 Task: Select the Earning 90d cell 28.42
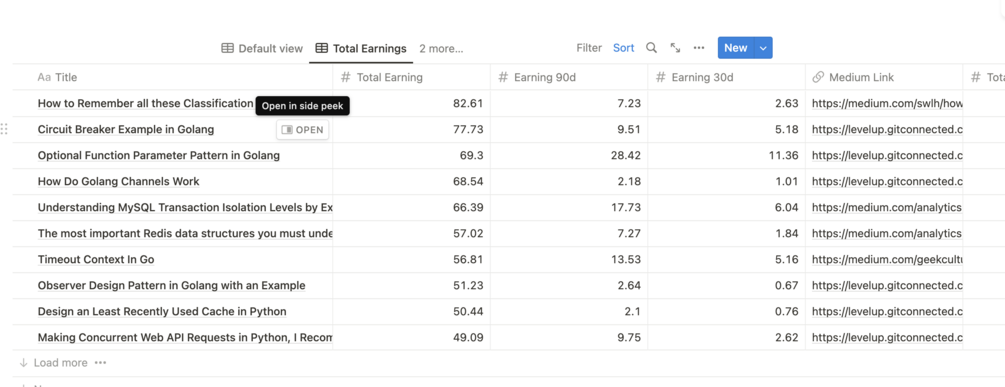[x=569, y=155]
